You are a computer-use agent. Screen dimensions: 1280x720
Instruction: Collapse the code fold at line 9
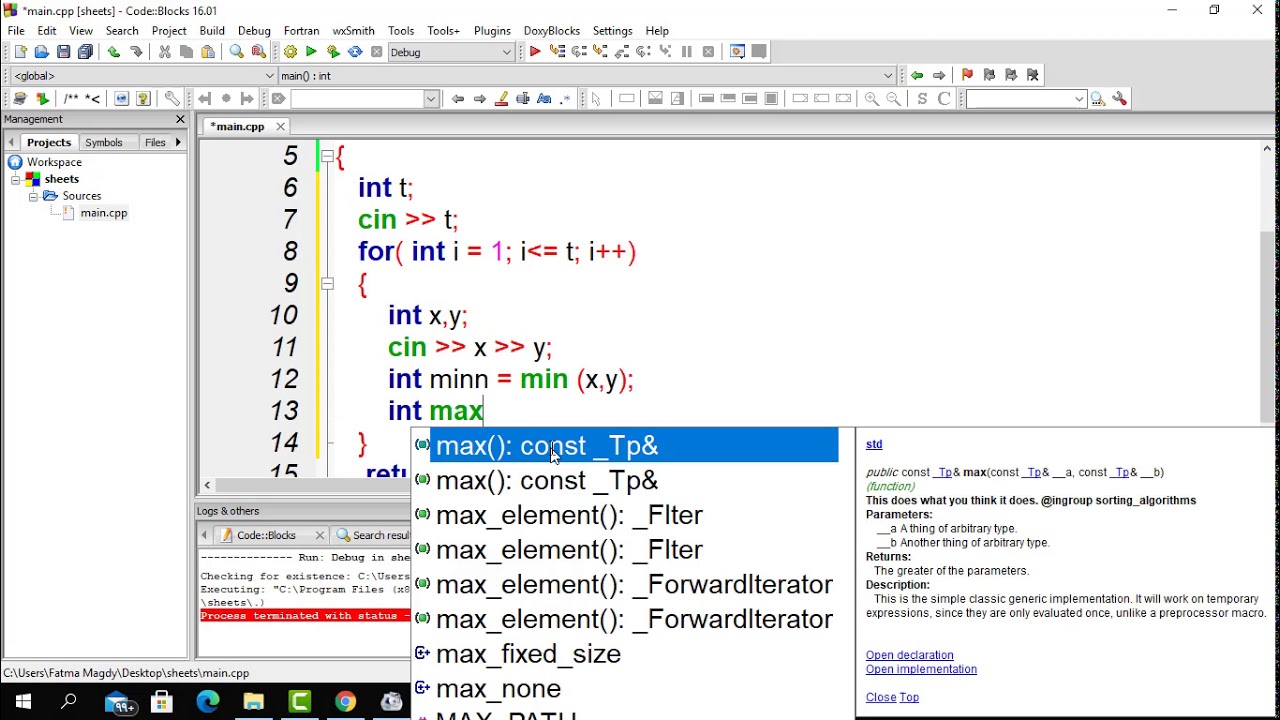327,284
